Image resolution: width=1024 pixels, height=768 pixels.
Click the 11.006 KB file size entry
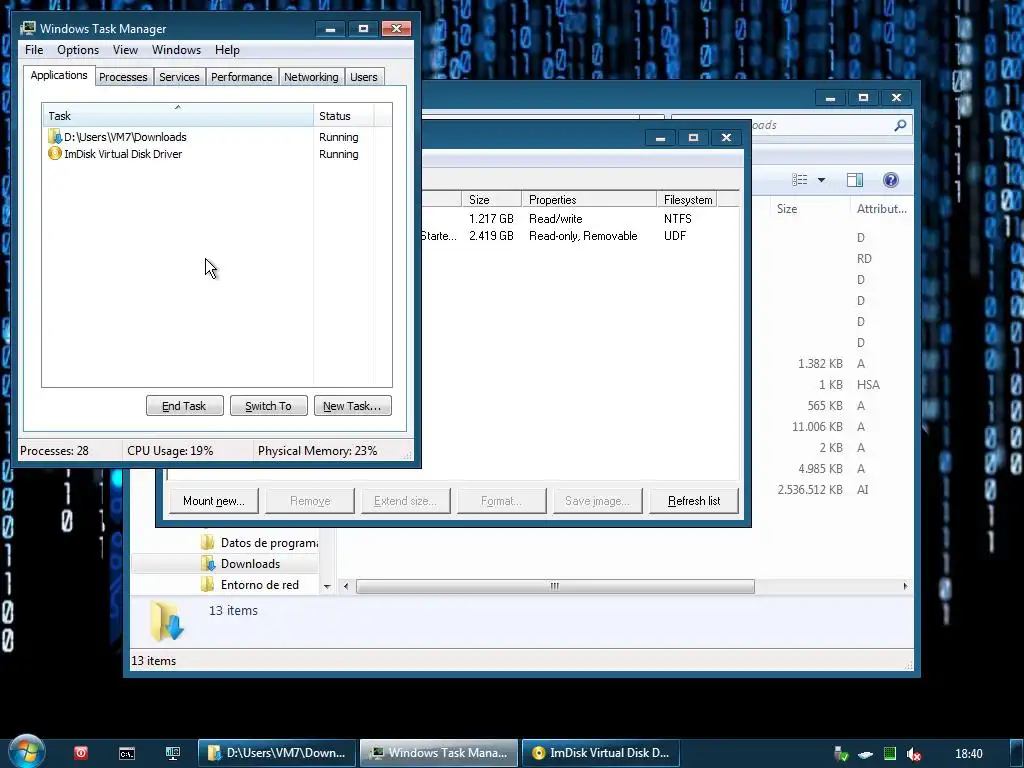pos(817,426)
